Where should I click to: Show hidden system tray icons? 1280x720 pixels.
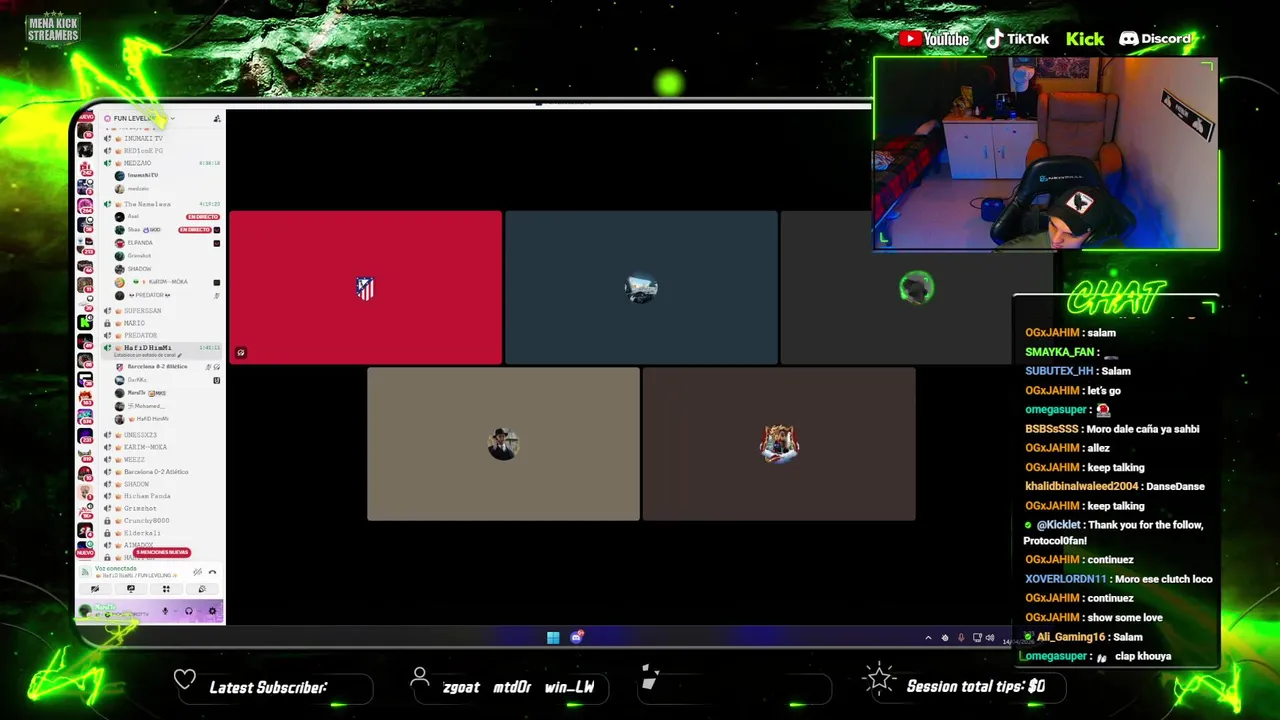(928, 637)
